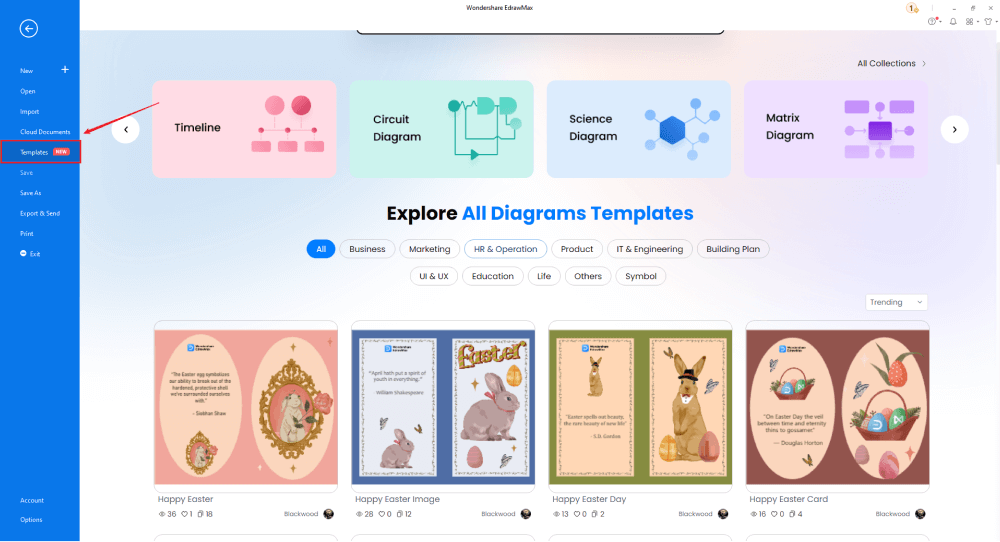1000x542 pixels.
Task: Open the Trending sort dropdown
Action: tap(896, 302)
